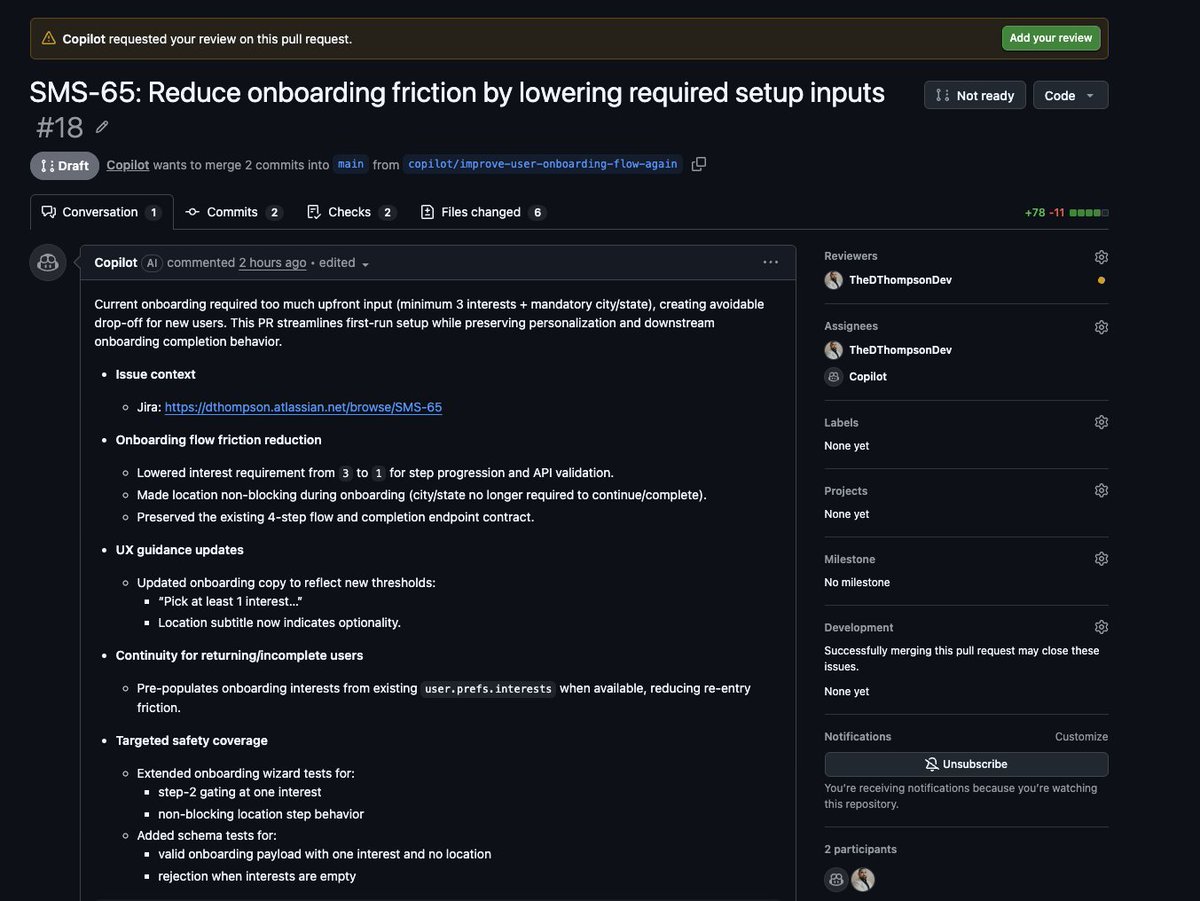Viewport: 1200px width, 901px height.
Task: Click Copilot name in comment header
Action: click(116, 262)
